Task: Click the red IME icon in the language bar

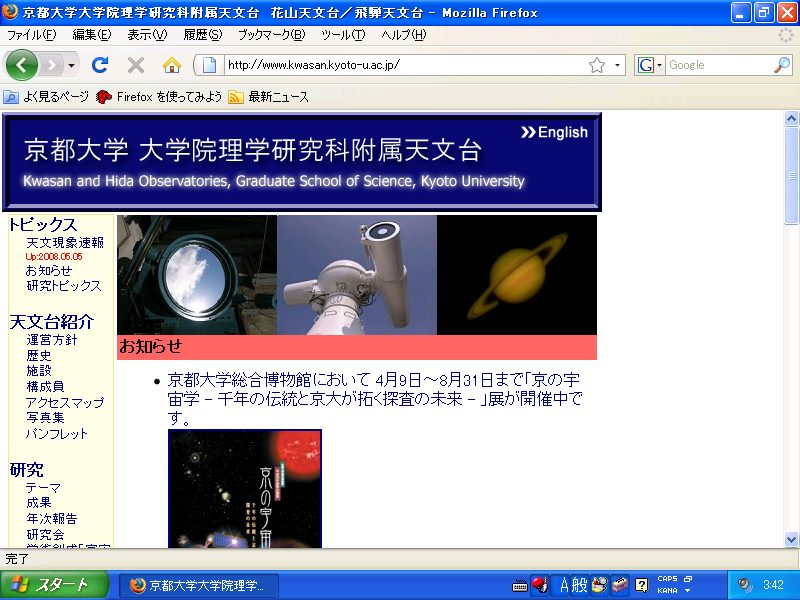Action: tap(540, 585)
